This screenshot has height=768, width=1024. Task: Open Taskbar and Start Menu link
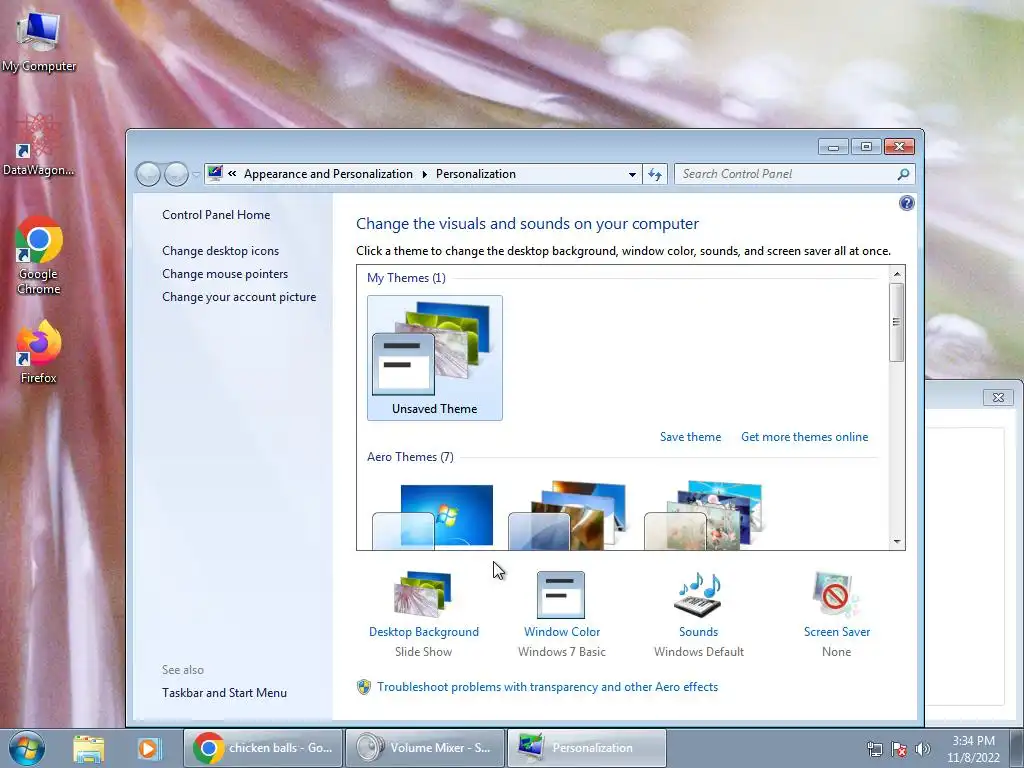click(x=224, y=693)
